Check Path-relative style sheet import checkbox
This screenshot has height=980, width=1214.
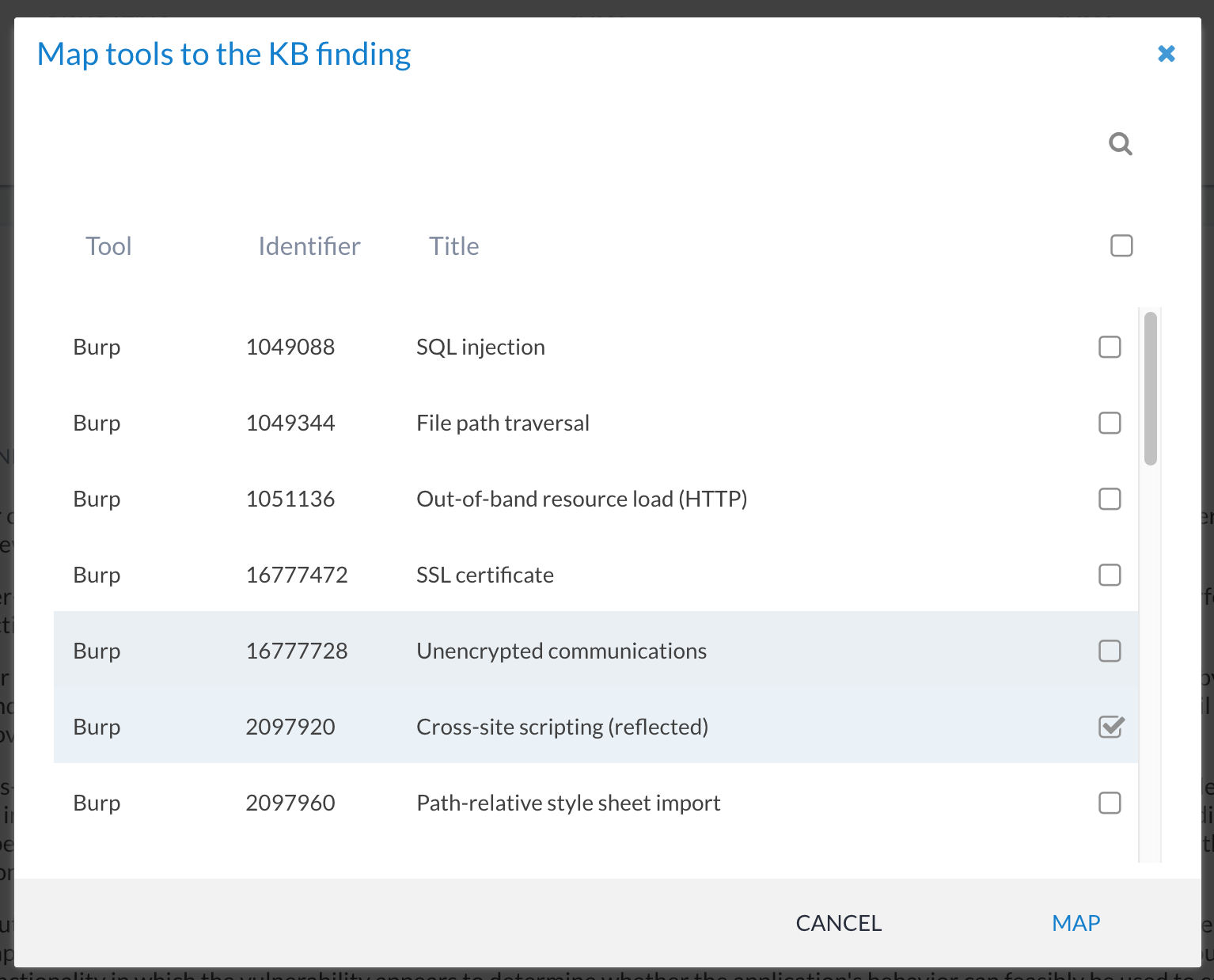point(1110,803)
